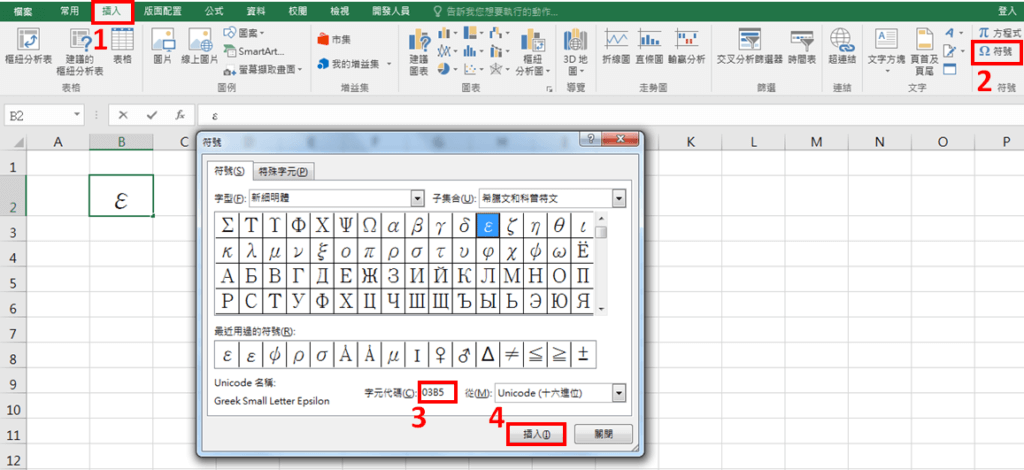Click the 字元代碼 character code field
Screen dimensions: 1024x470
pos(438,394)
